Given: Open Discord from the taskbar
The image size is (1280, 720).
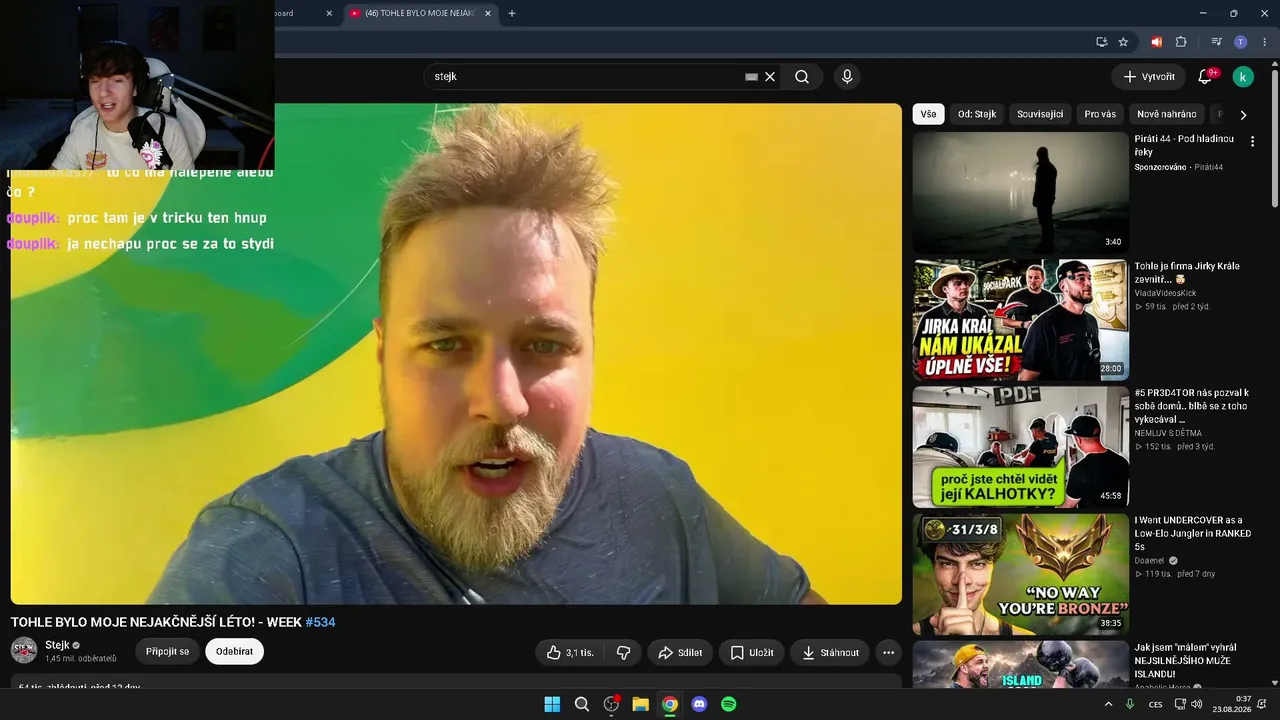Looking at the screenshot, I should [699, 704].
